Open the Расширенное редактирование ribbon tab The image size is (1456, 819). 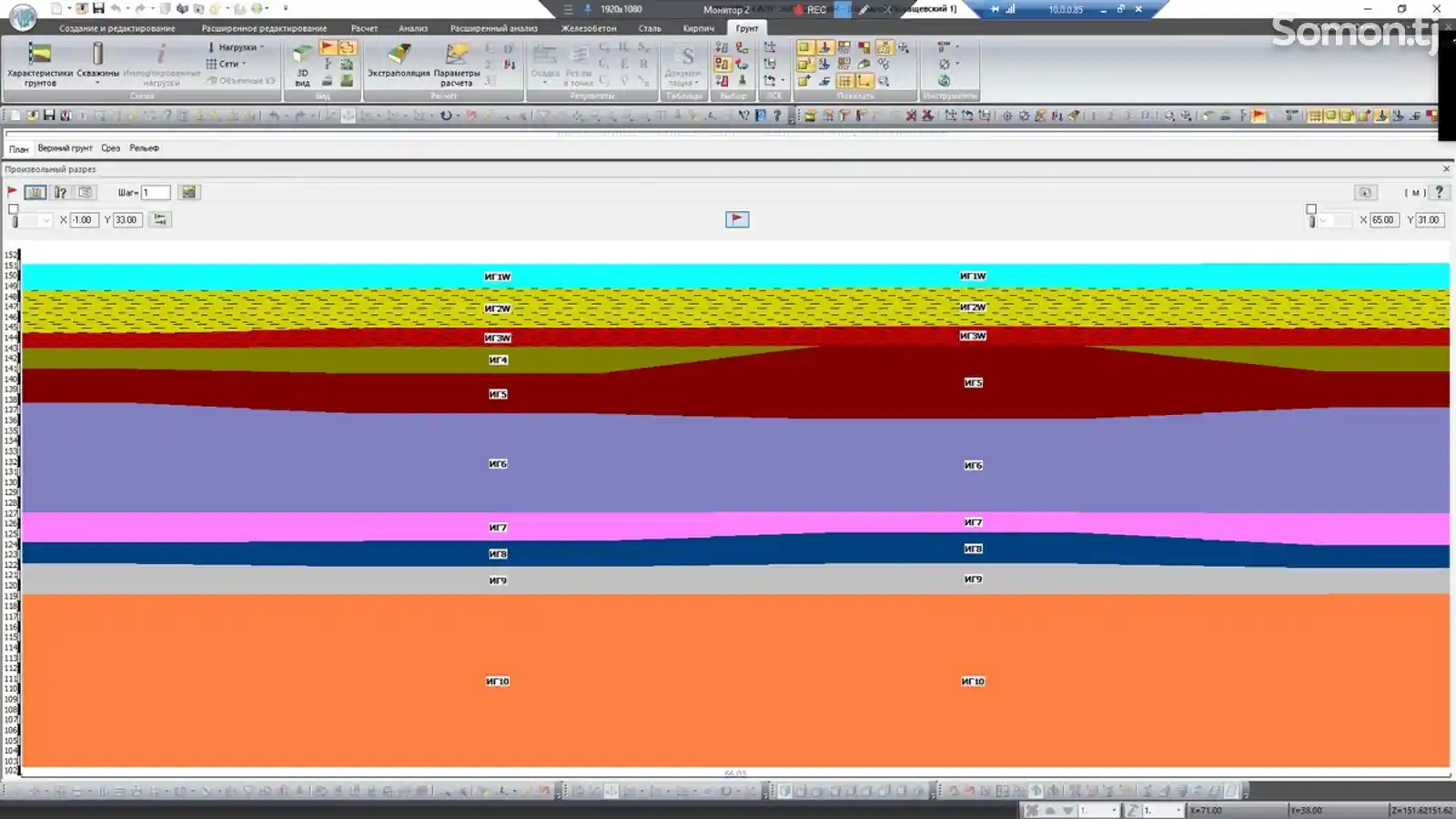264,28
